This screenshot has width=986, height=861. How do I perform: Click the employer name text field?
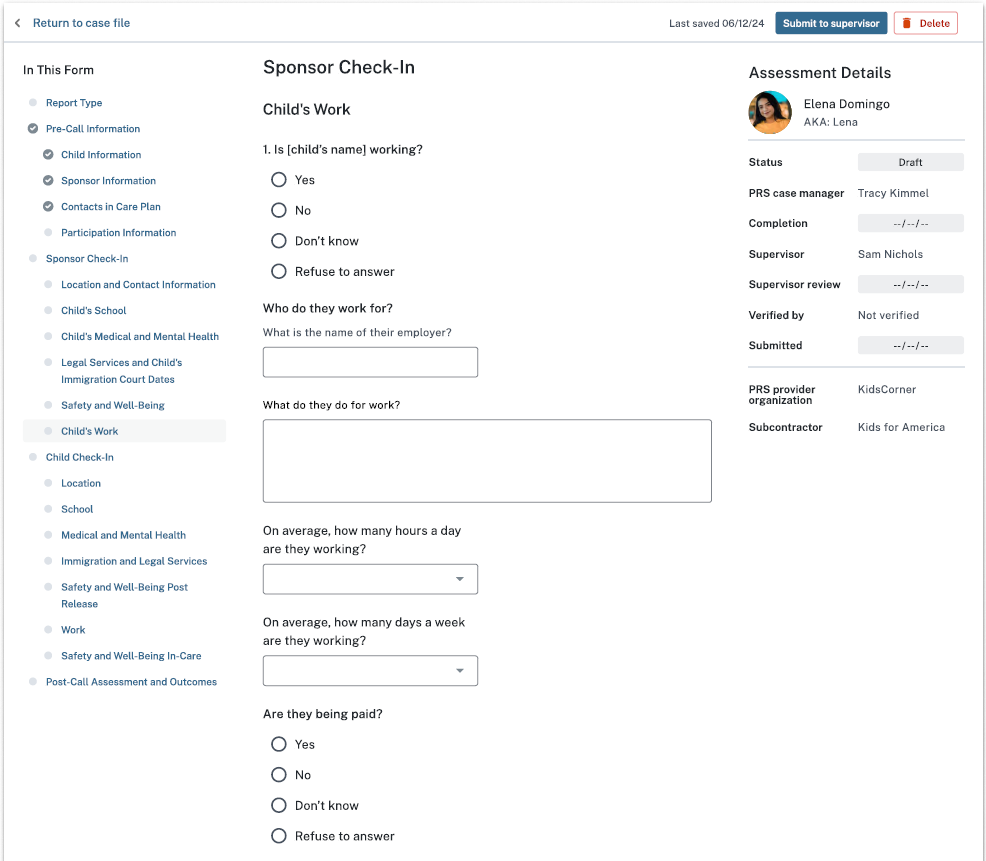point(370,362)
